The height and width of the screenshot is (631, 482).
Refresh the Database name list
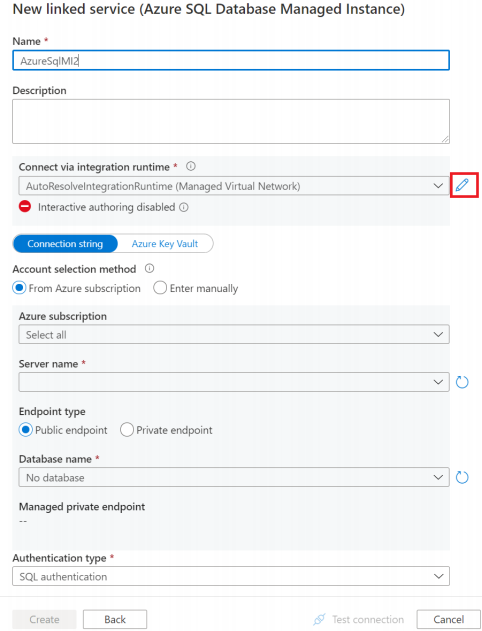462,477
